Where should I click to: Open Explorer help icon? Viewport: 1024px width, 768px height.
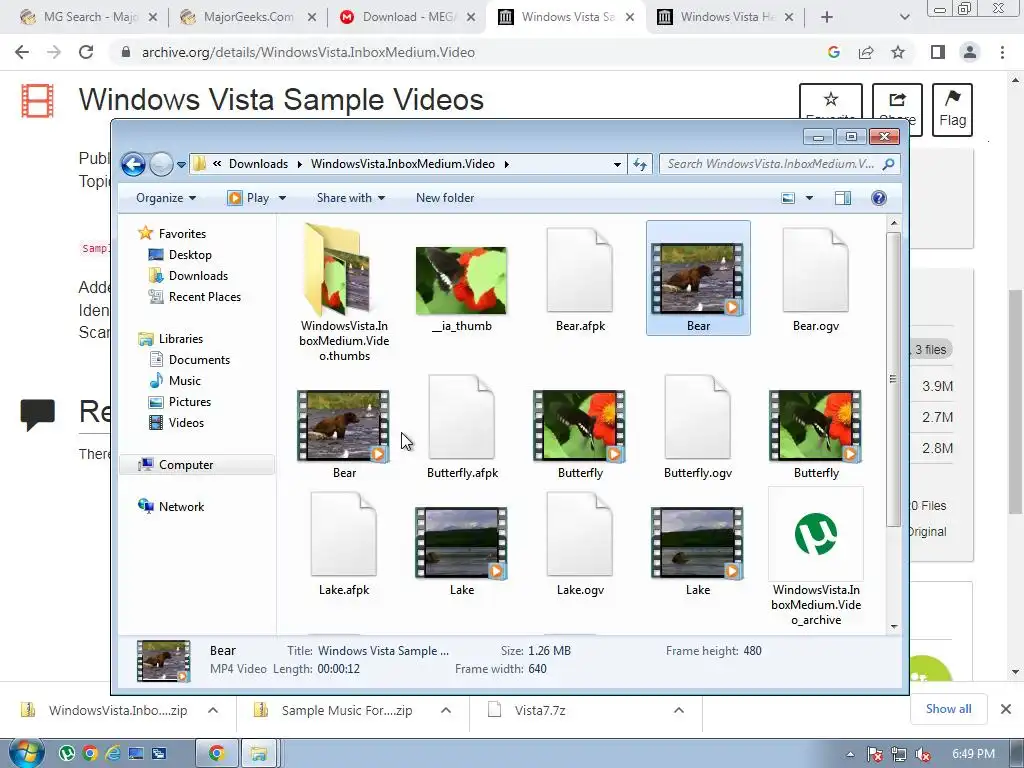click(879, 198)
